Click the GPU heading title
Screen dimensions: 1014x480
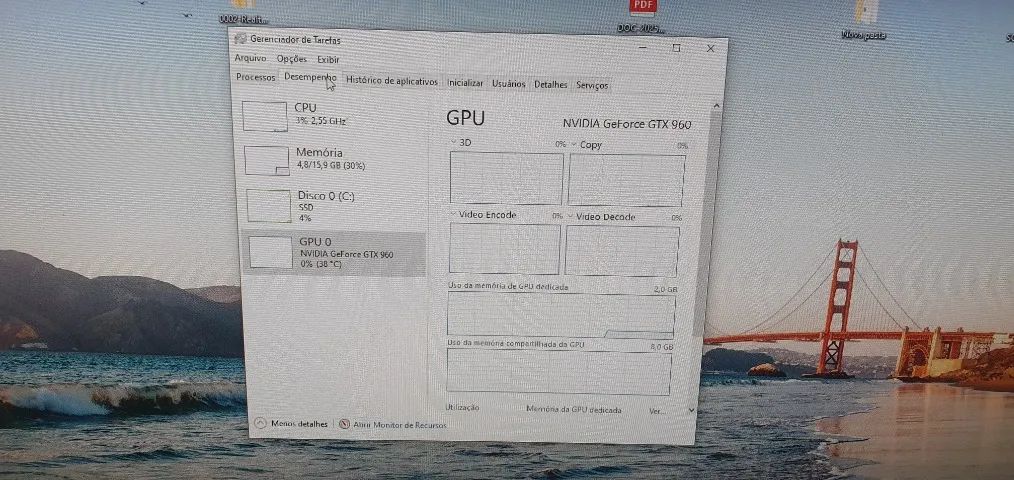465,118
